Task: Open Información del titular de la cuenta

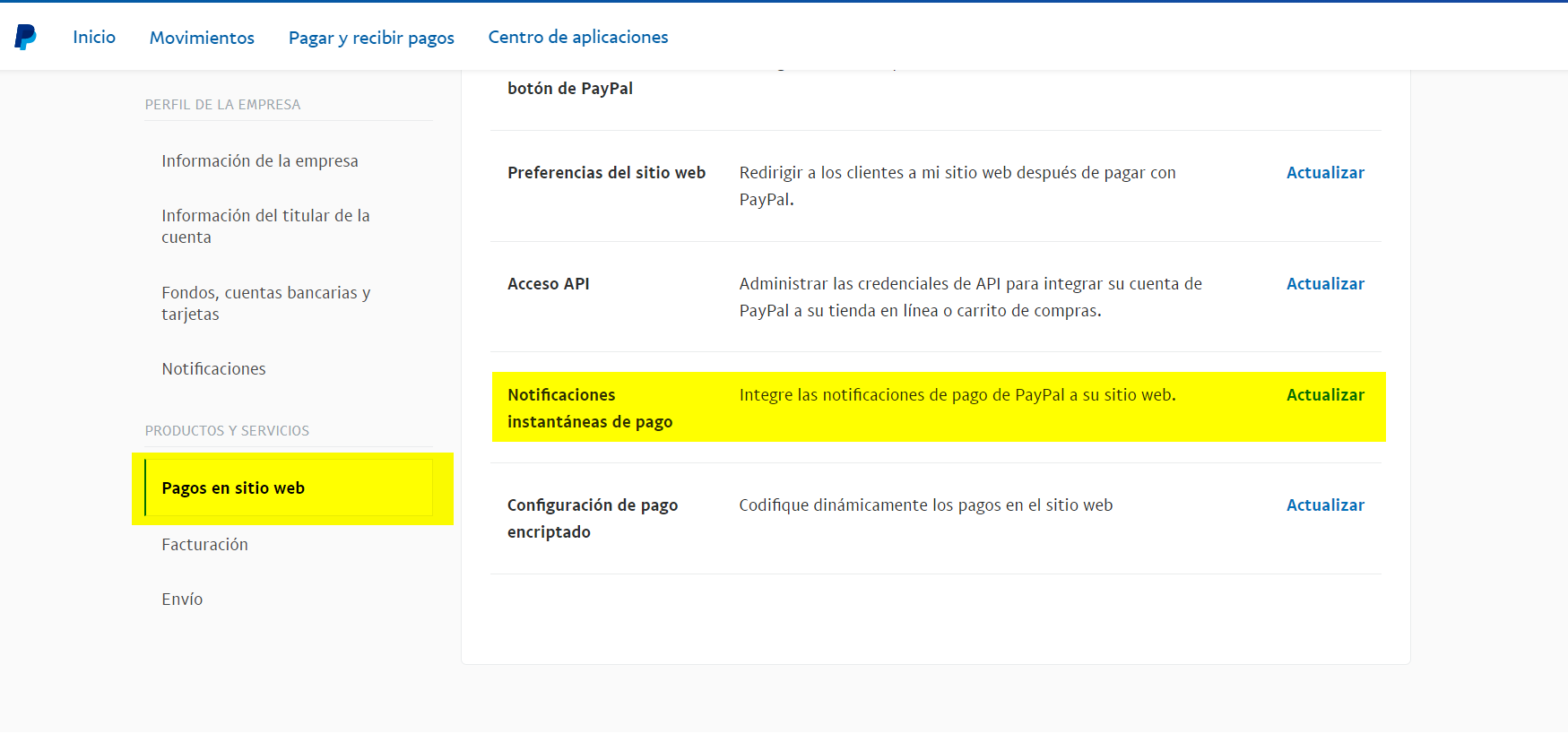Action: pos(265,227)
